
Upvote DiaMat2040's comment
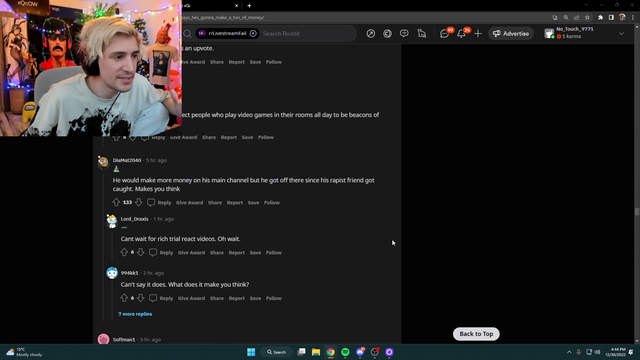[116, 202]
